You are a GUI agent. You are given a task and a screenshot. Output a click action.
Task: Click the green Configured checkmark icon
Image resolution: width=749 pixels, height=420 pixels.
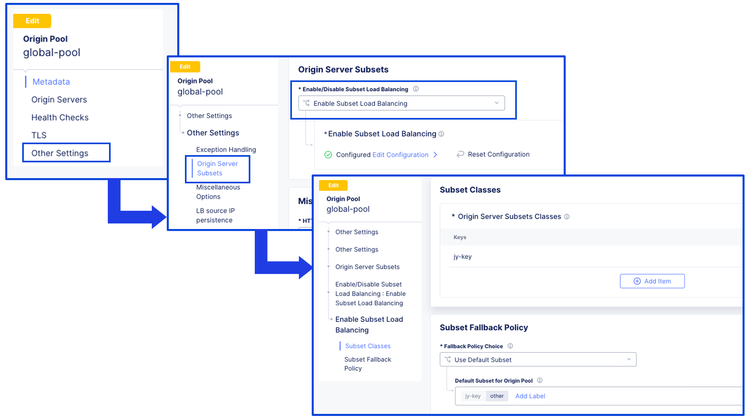[x=328, y=155]
